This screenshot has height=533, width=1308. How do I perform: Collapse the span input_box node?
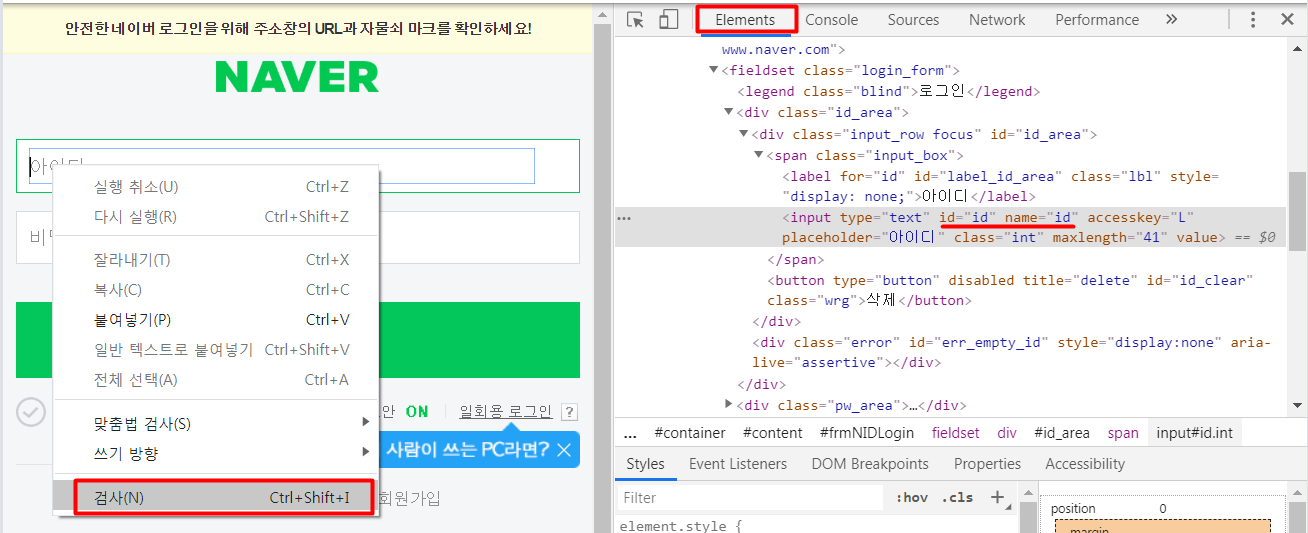758,155
